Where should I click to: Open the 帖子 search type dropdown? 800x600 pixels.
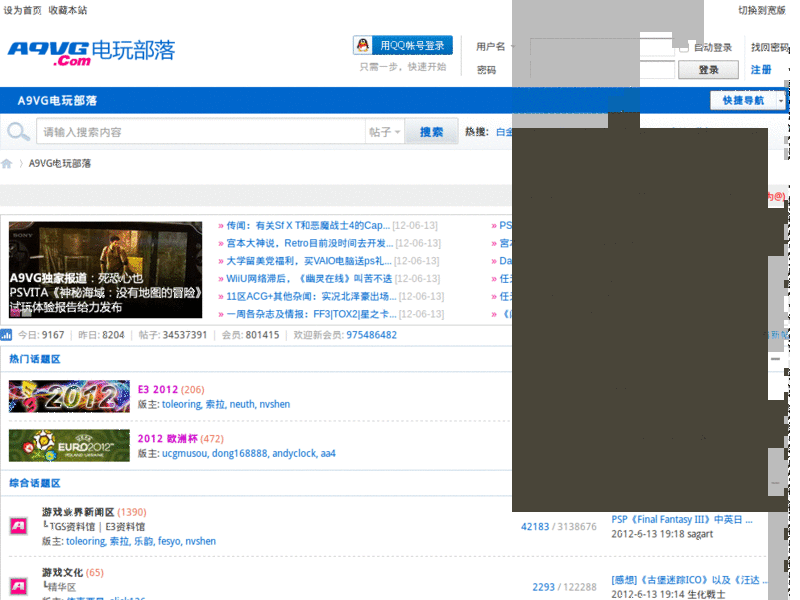pyautogui.click(x=385, y=132)
